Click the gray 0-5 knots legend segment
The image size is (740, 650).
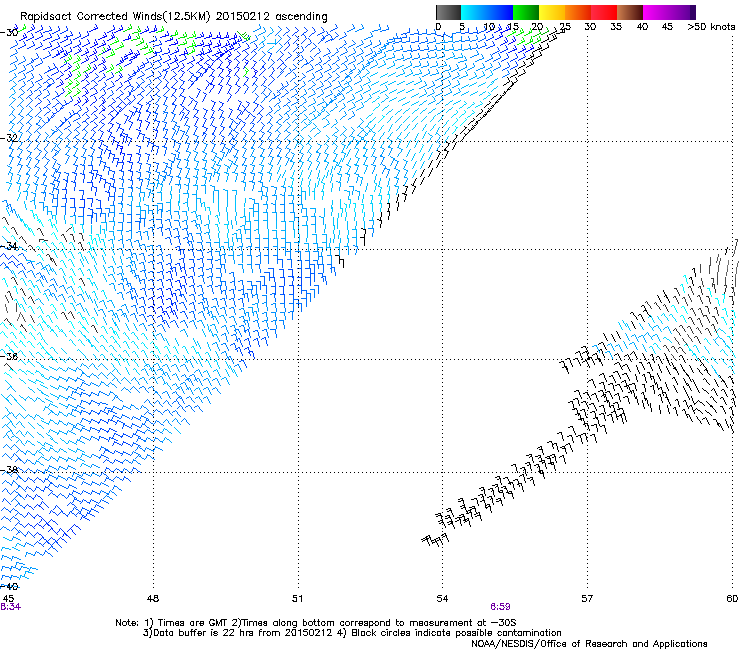pyautogui.click(x=448, y=12)
